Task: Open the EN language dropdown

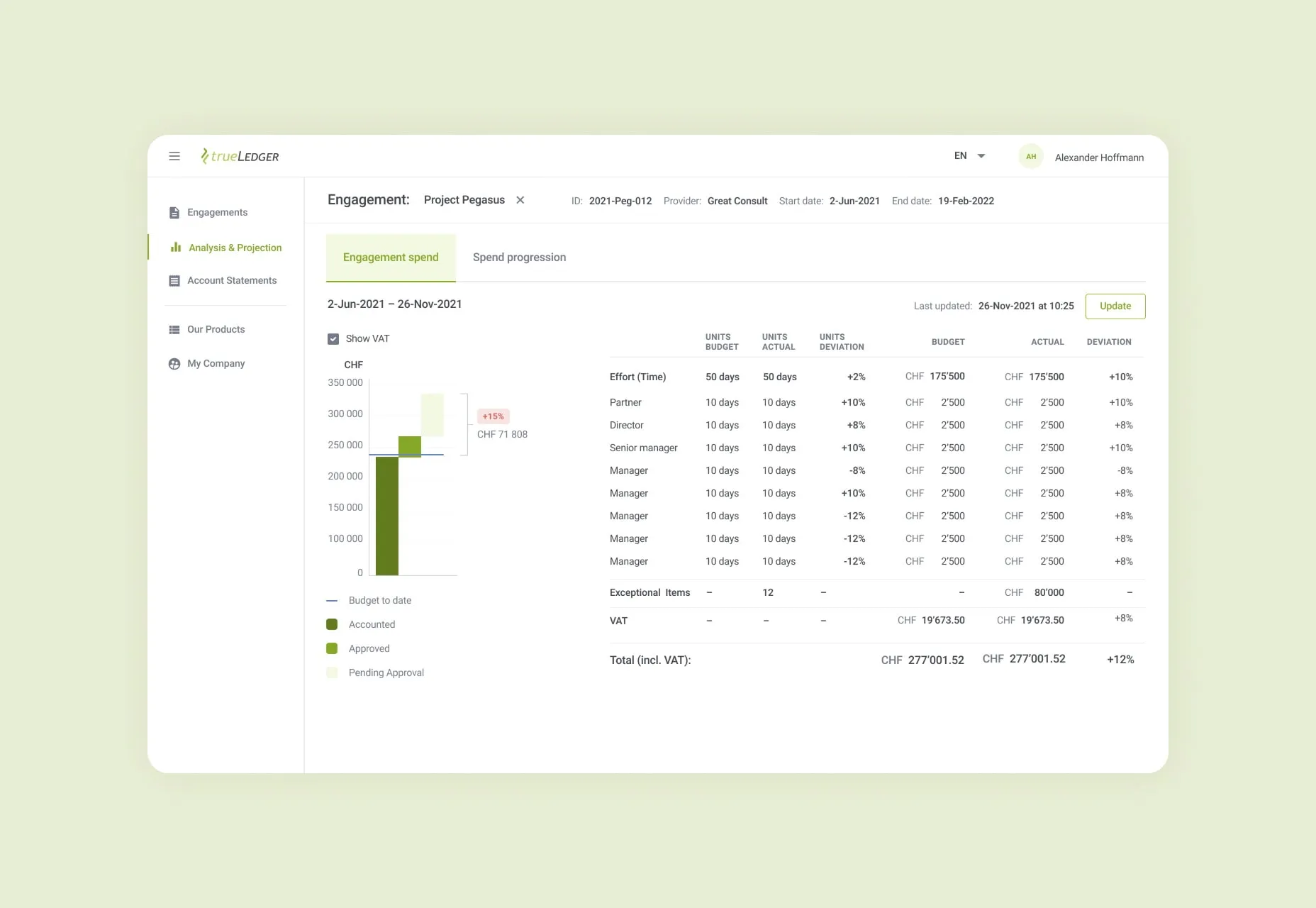Action: pyautogui.click(x=969, y=155)
